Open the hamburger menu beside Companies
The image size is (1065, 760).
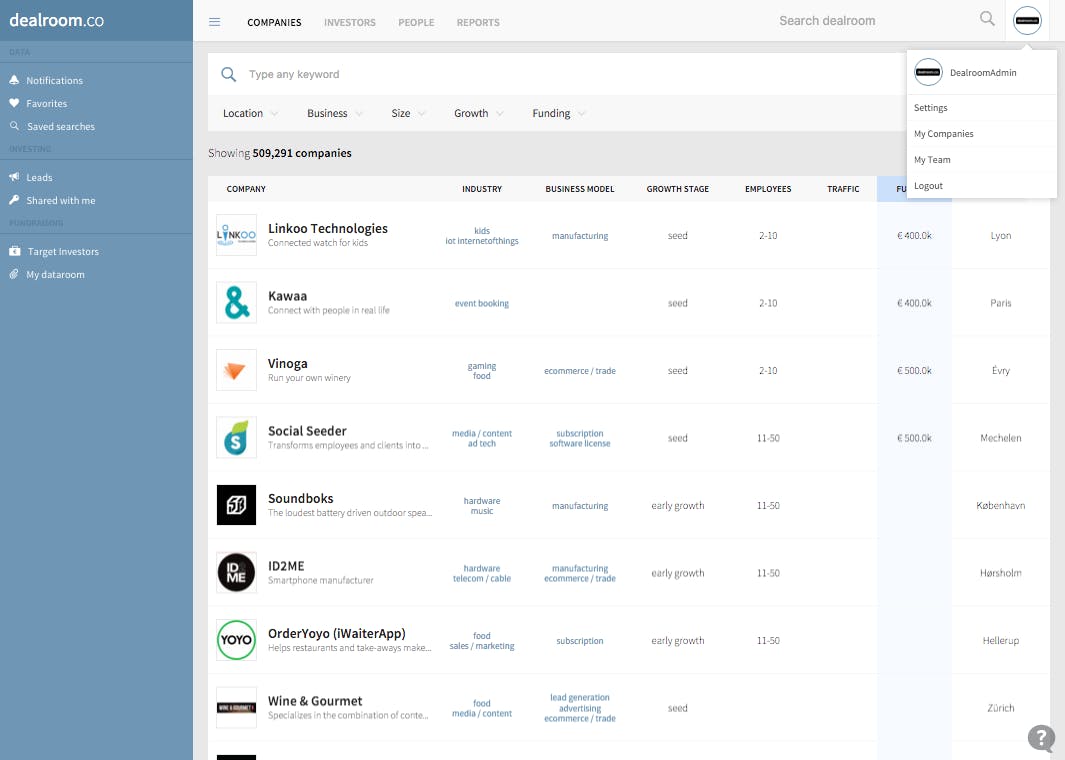(x=214, y=21)
